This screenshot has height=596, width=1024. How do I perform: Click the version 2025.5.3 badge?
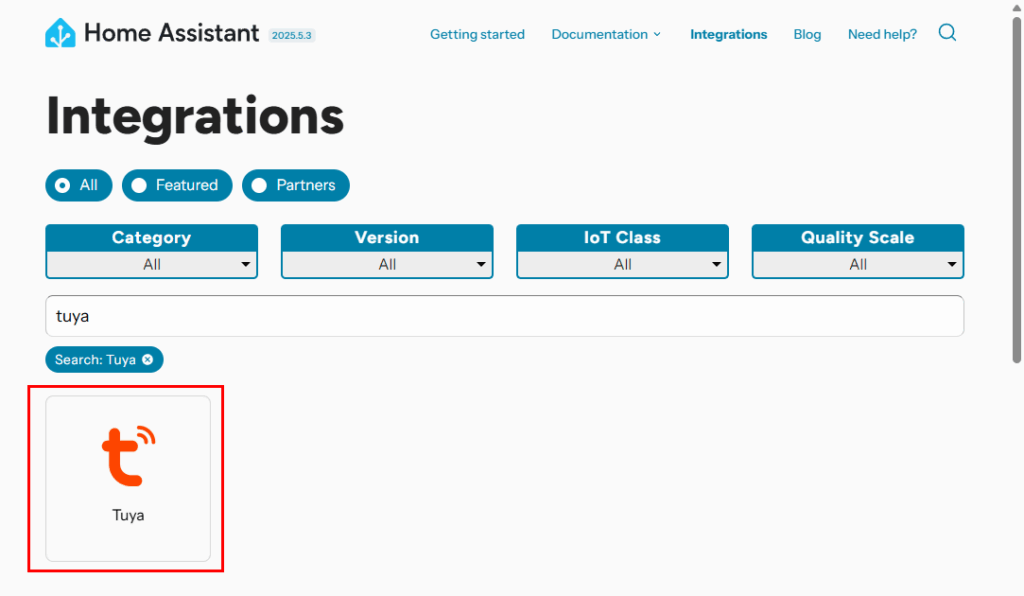[x=292, y=35]
